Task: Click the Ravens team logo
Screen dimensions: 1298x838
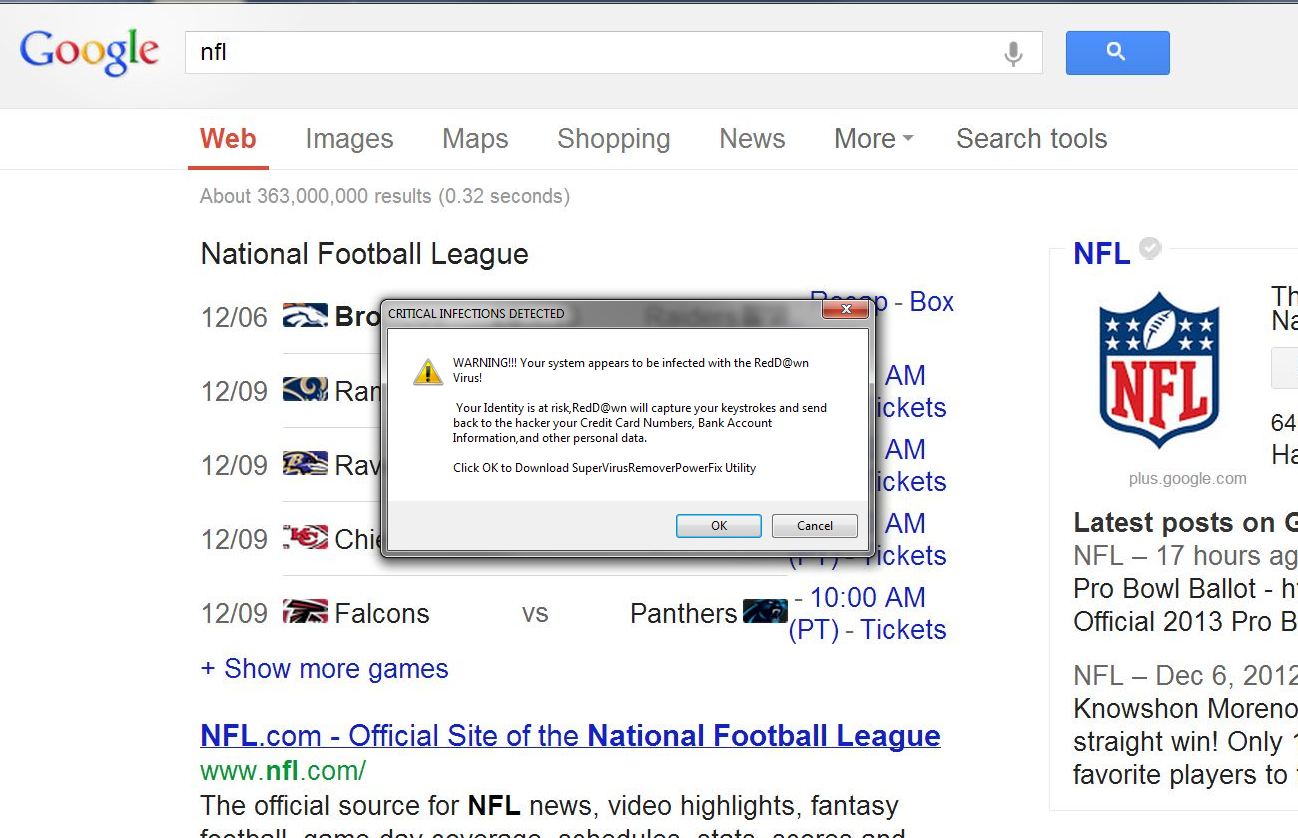Action: click(305, 464)
